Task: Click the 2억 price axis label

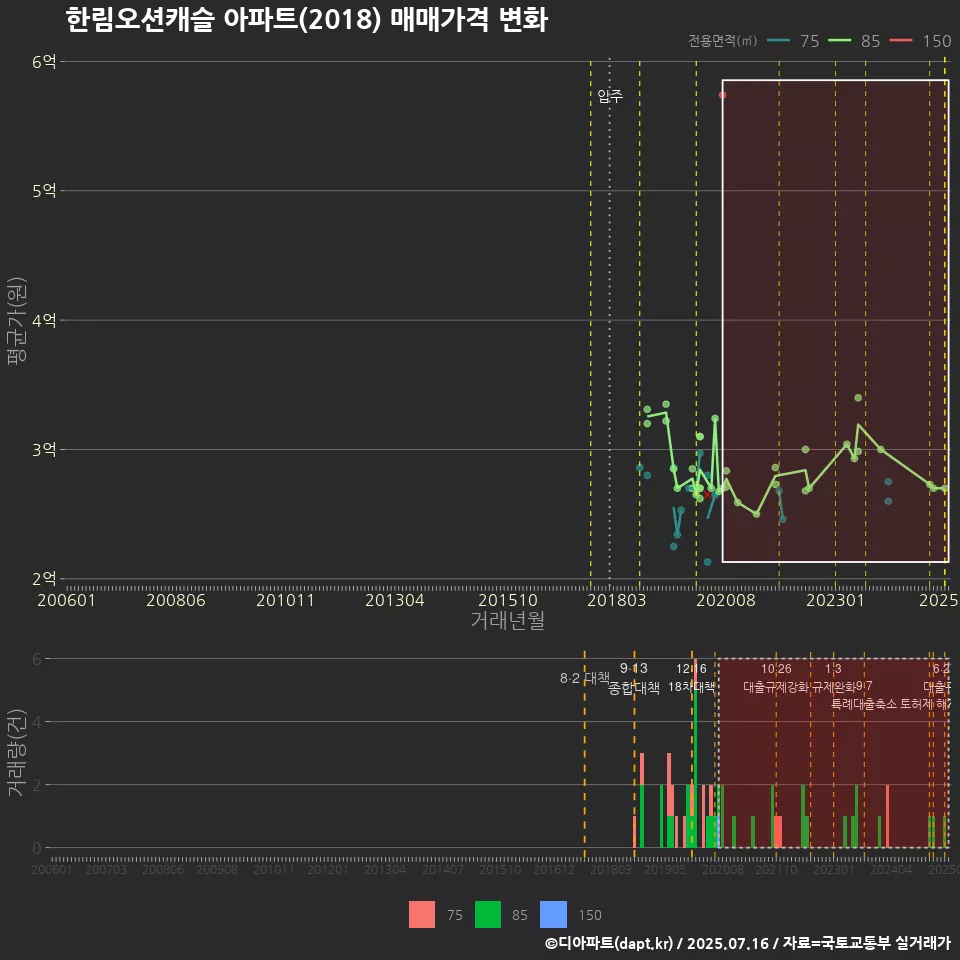Action: click(x=44, y=579)
